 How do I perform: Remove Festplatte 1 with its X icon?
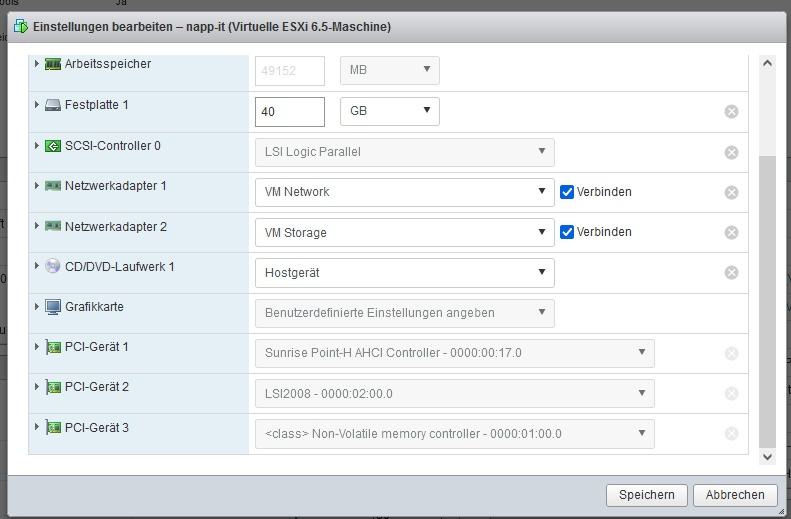click(x=731, y=111)
